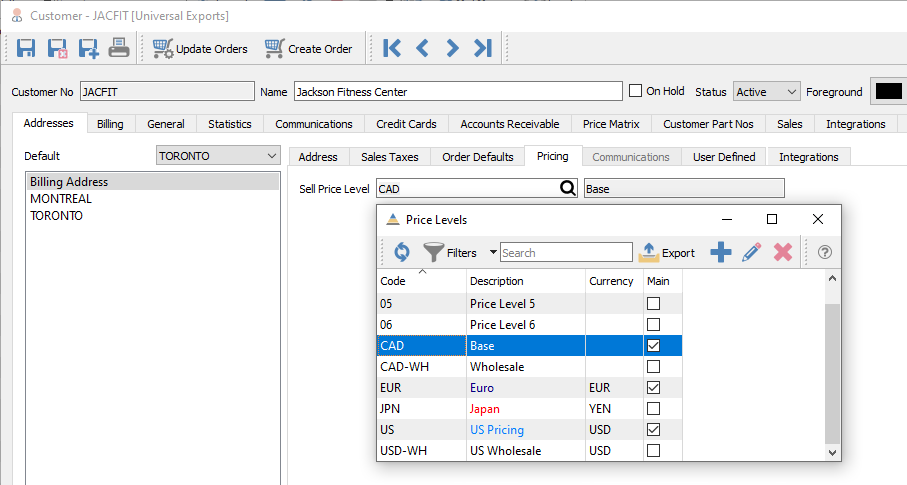Toggle the On Hold checkbox

635,91
